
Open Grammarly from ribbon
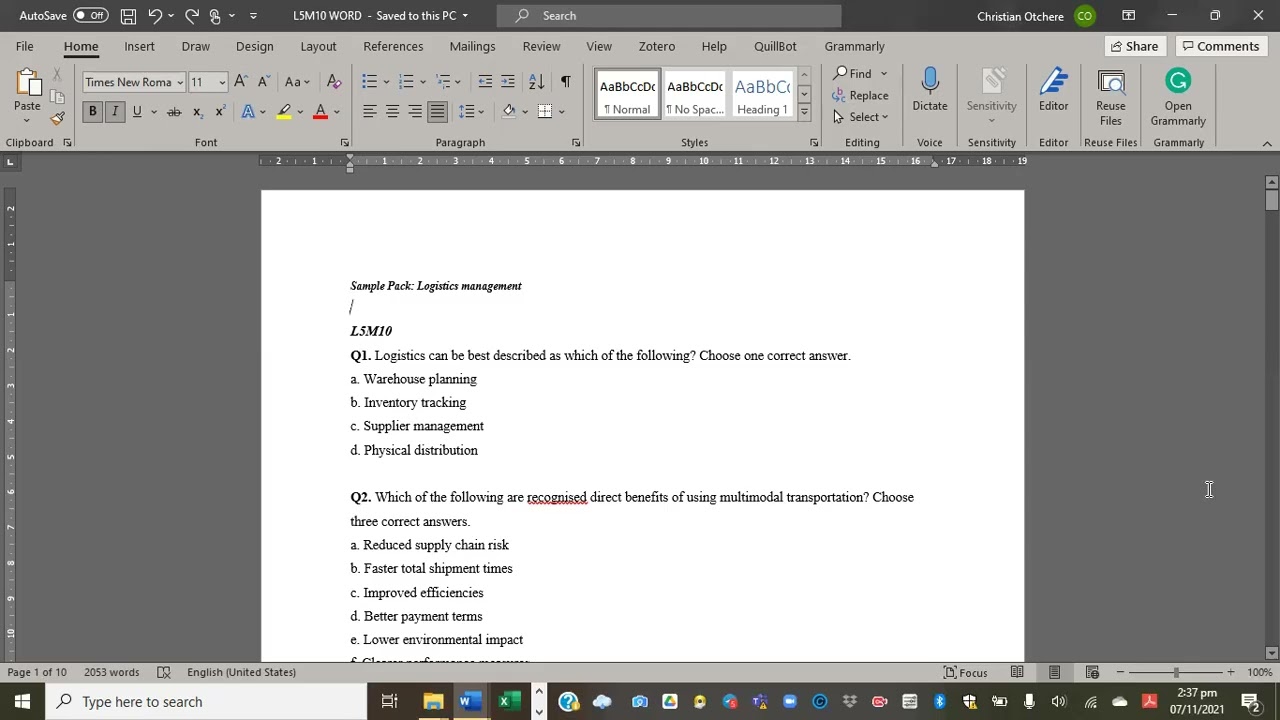[1178, 97]
